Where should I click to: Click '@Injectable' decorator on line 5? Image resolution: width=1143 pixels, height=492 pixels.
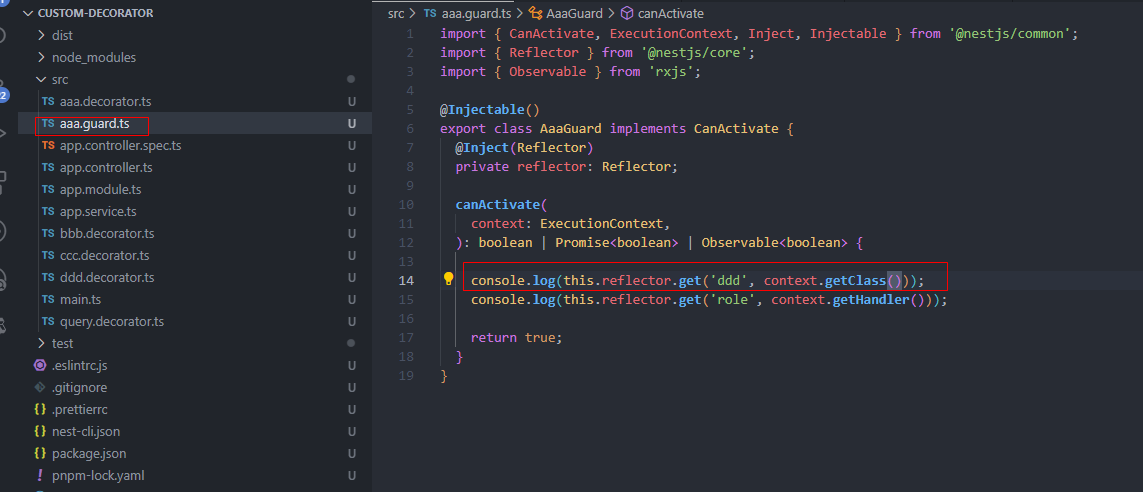click(x=482, y=110)
